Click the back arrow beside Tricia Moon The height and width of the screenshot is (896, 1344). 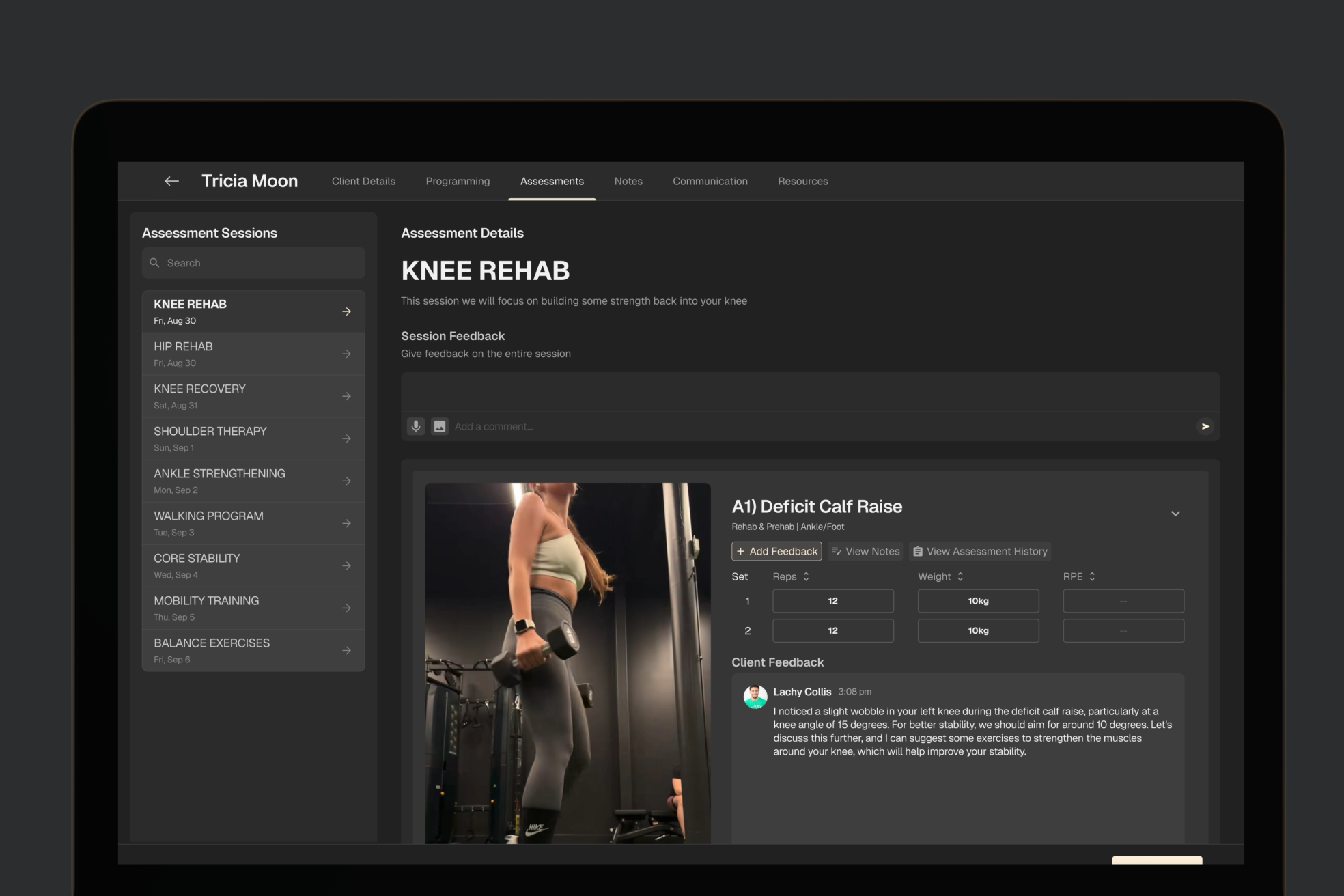click(171, 181)
